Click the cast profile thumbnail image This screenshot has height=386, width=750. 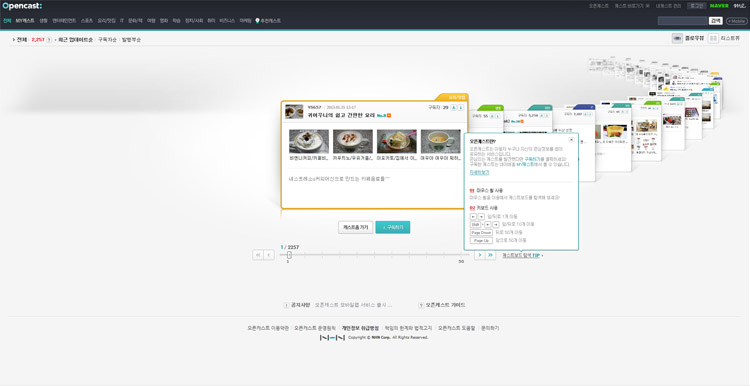pyautogui.click(x=294, y=111)
